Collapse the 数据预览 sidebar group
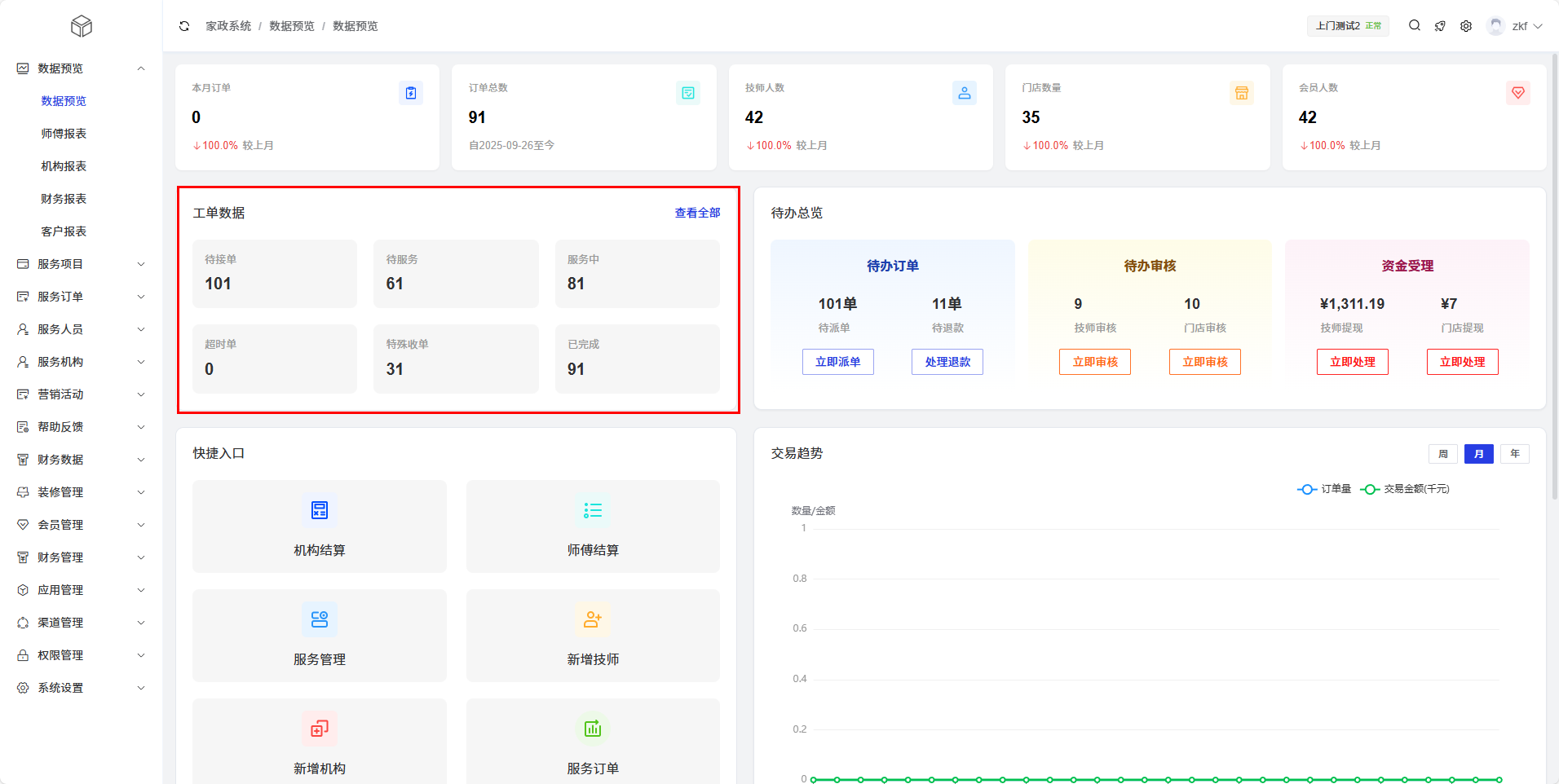Screen dimensions: 1559x784 (x=82, y=68)
